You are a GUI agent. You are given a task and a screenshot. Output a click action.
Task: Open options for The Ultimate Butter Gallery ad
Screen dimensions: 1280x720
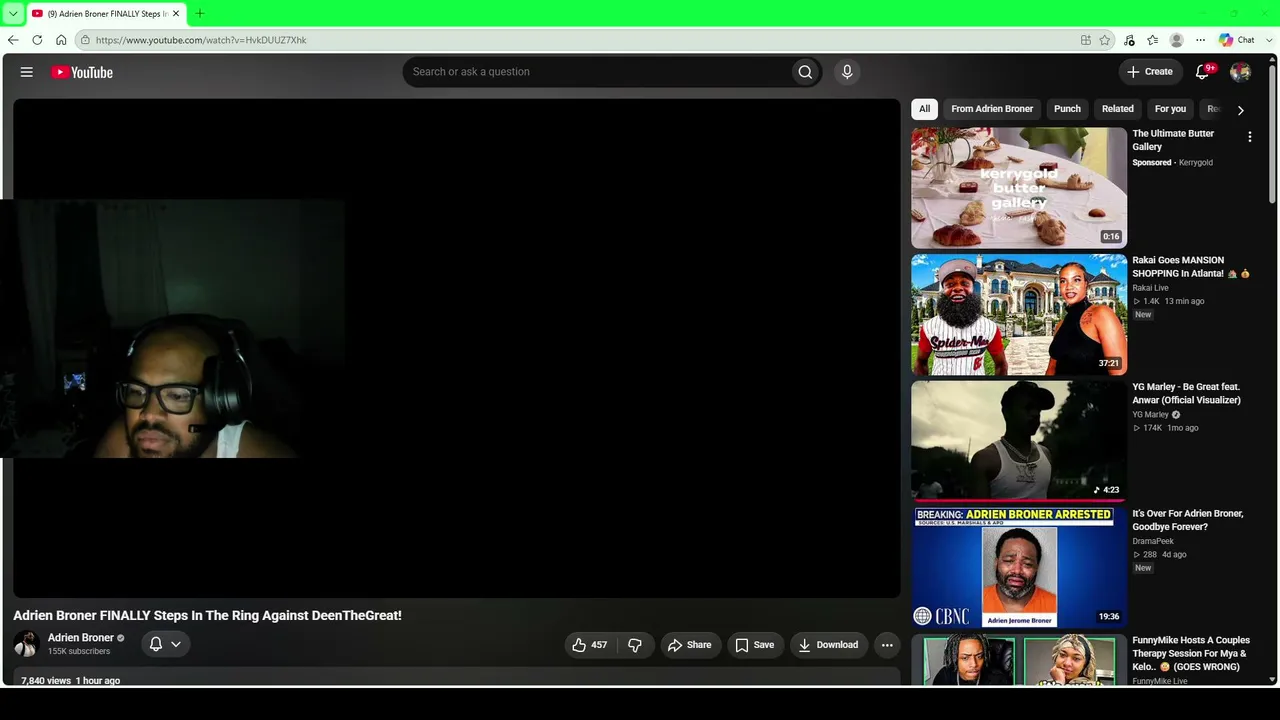click(x=1249, y=137)
